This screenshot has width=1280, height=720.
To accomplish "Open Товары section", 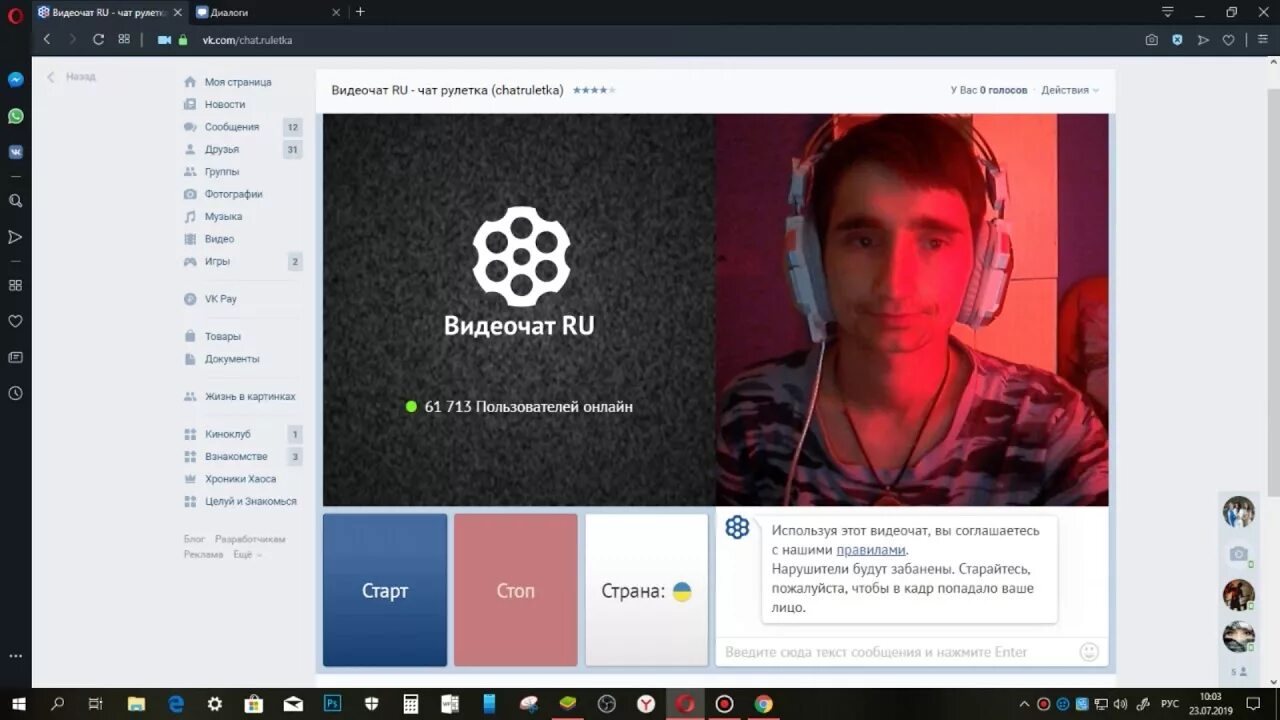I will pyautogui.click(x=222, y=336).
